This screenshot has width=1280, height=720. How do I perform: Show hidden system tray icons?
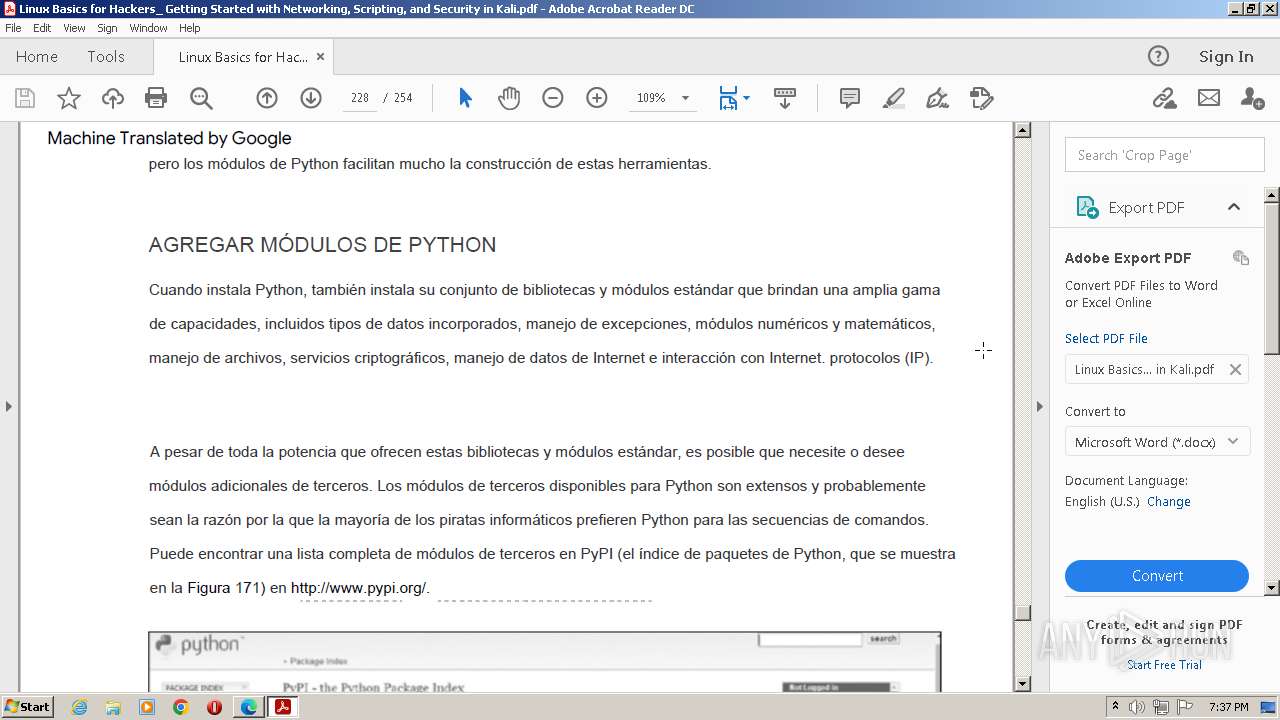point(1115,707)
